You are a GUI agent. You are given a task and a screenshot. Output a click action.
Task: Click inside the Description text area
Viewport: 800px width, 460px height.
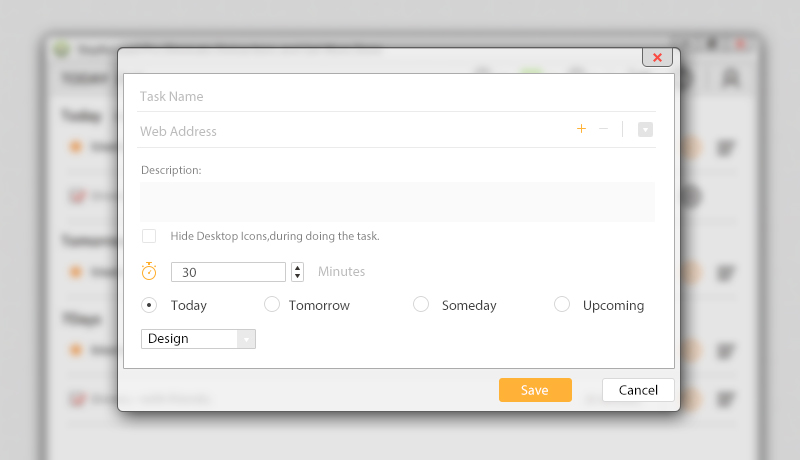(397, 201)
